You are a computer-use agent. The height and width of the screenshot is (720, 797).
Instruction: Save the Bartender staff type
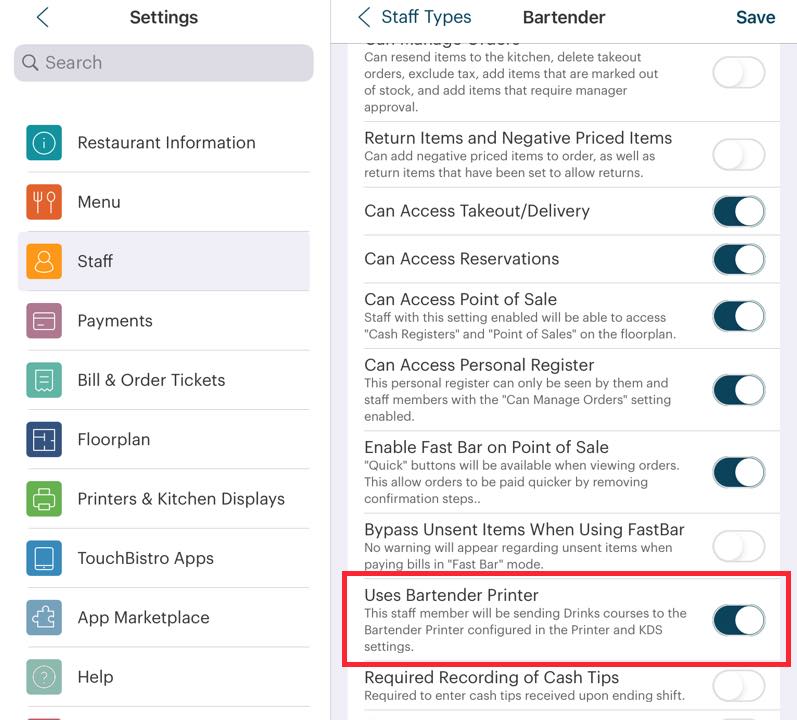(x=755, y=17)
